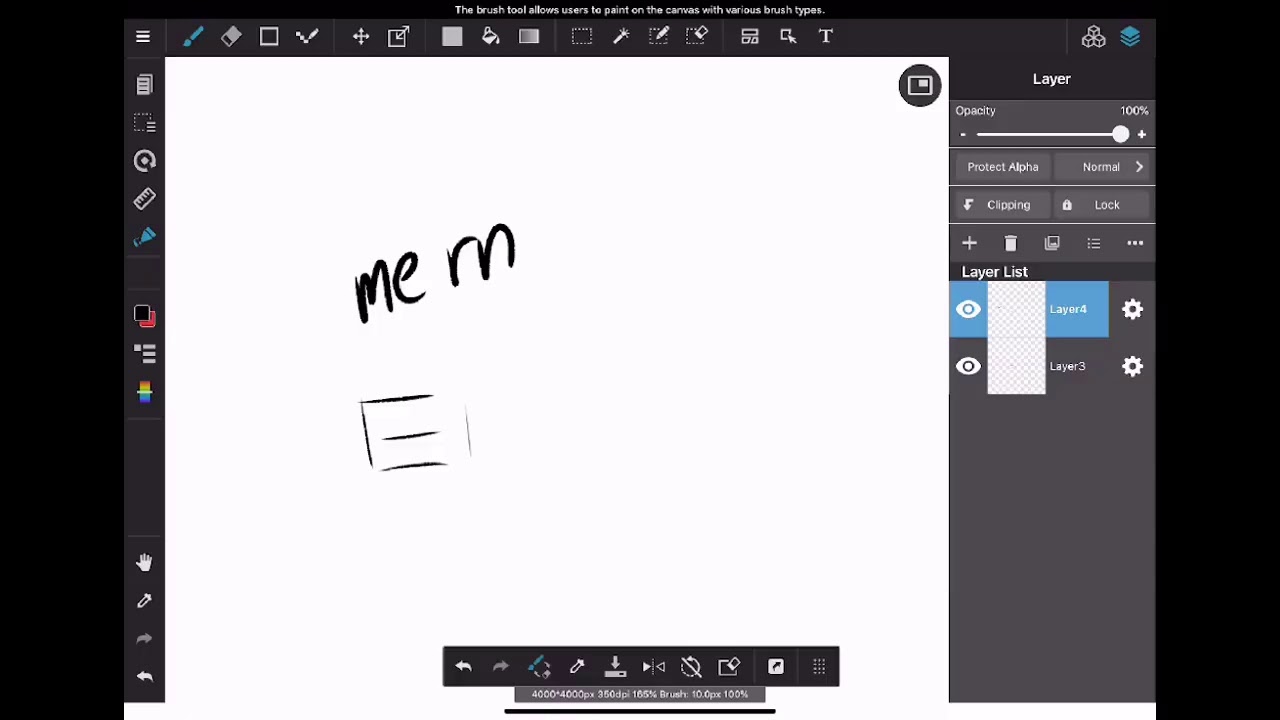Pick the Eyedropper in left sidebar
This screenshot has height=720, width=1280.
tap(144, 601)
